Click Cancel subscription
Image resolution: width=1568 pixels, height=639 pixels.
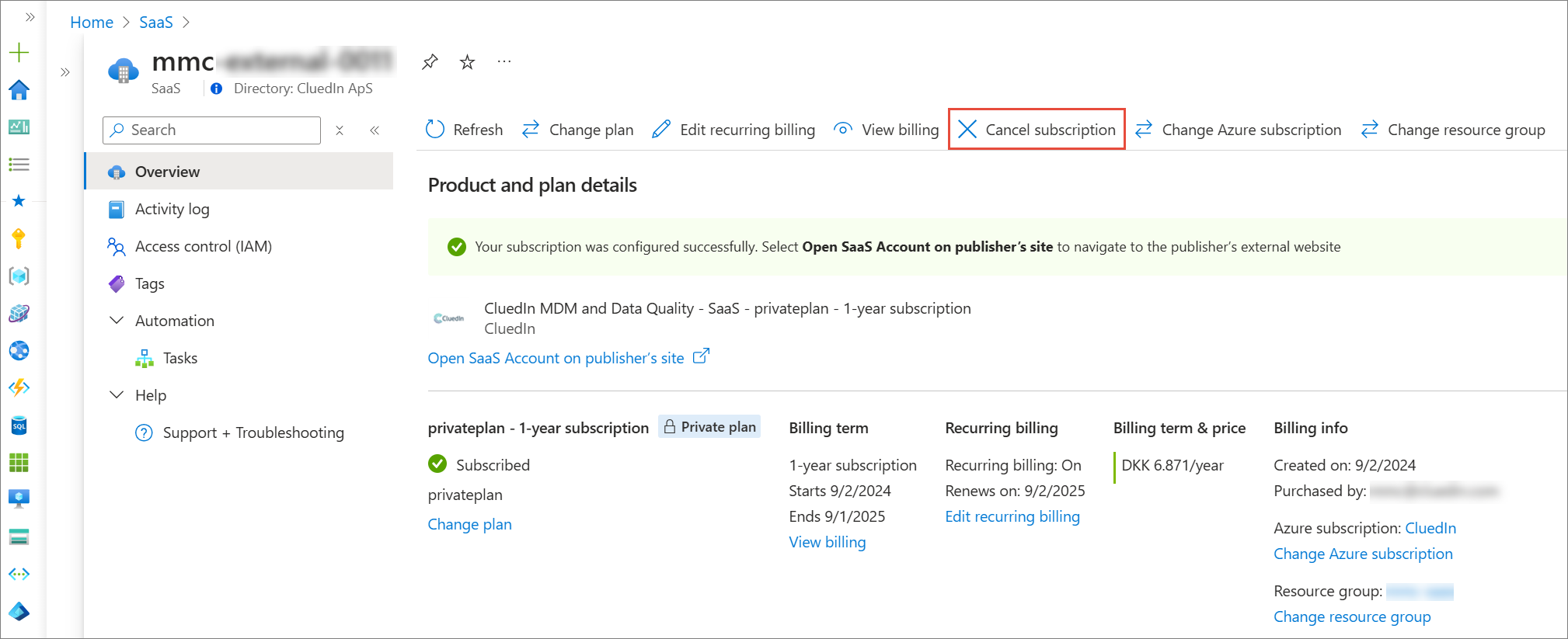[1037, 130]
